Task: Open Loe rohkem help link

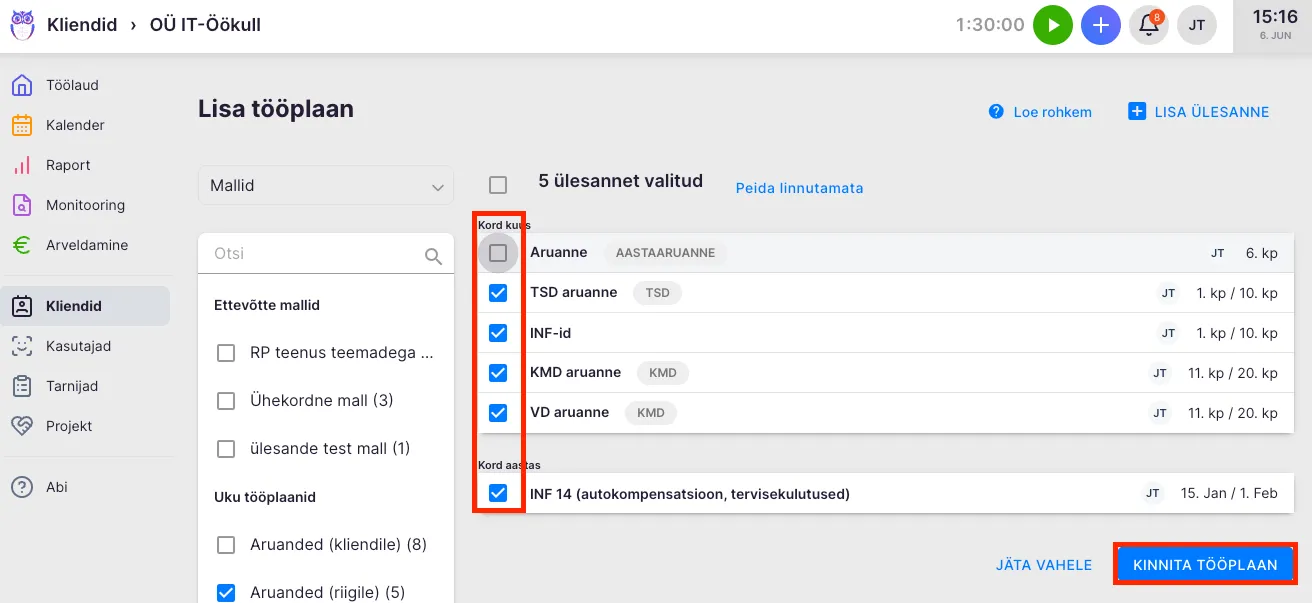Action: (x=1052, y=112)
